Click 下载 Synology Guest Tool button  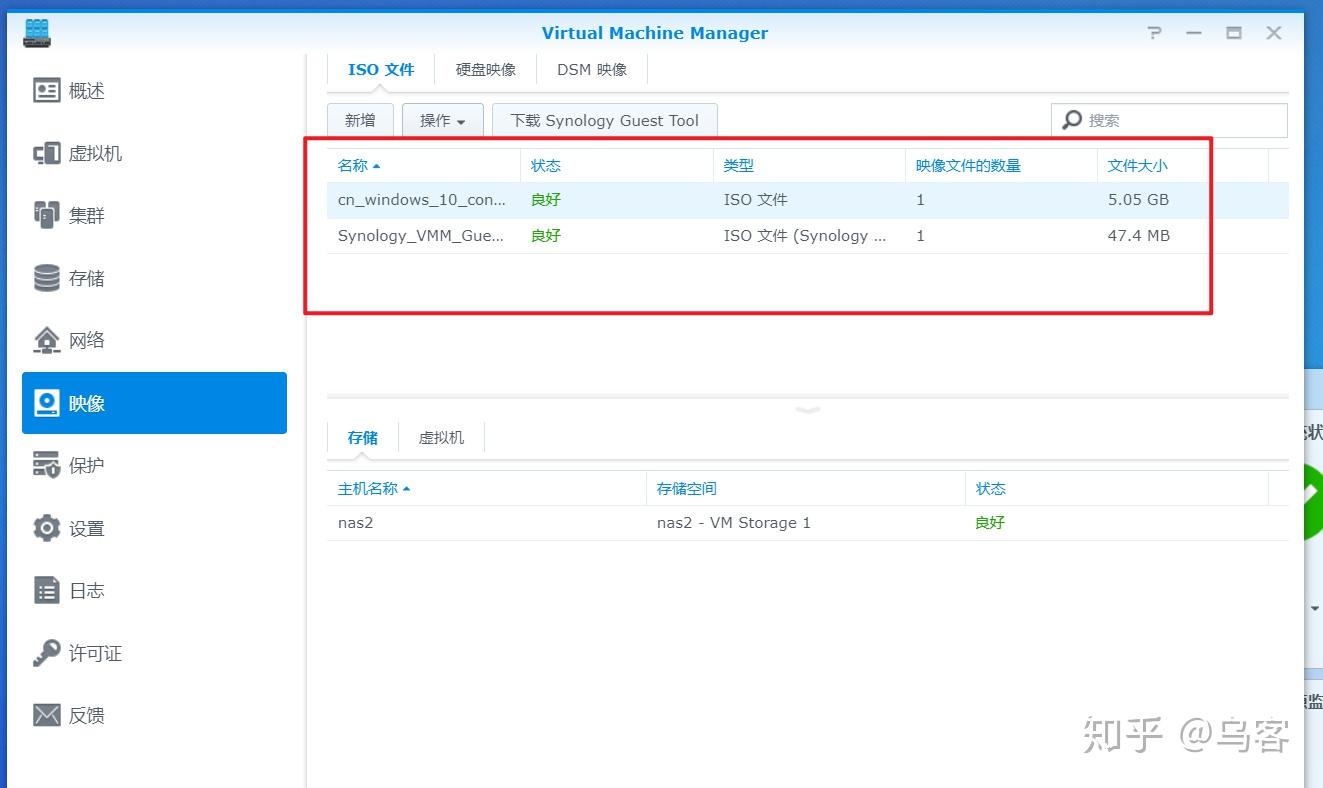pos(605,120)
